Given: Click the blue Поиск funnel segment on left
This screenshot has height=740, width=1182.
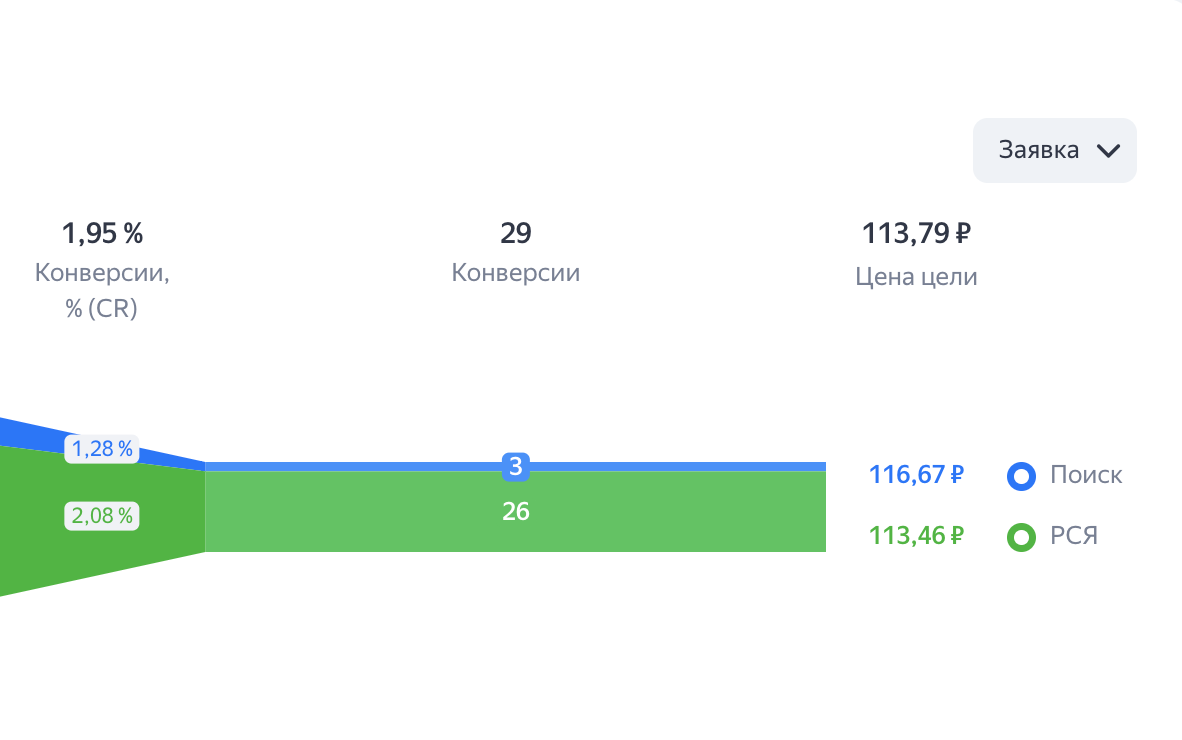Looking at the screenshot, I should (x=20, y=434).
